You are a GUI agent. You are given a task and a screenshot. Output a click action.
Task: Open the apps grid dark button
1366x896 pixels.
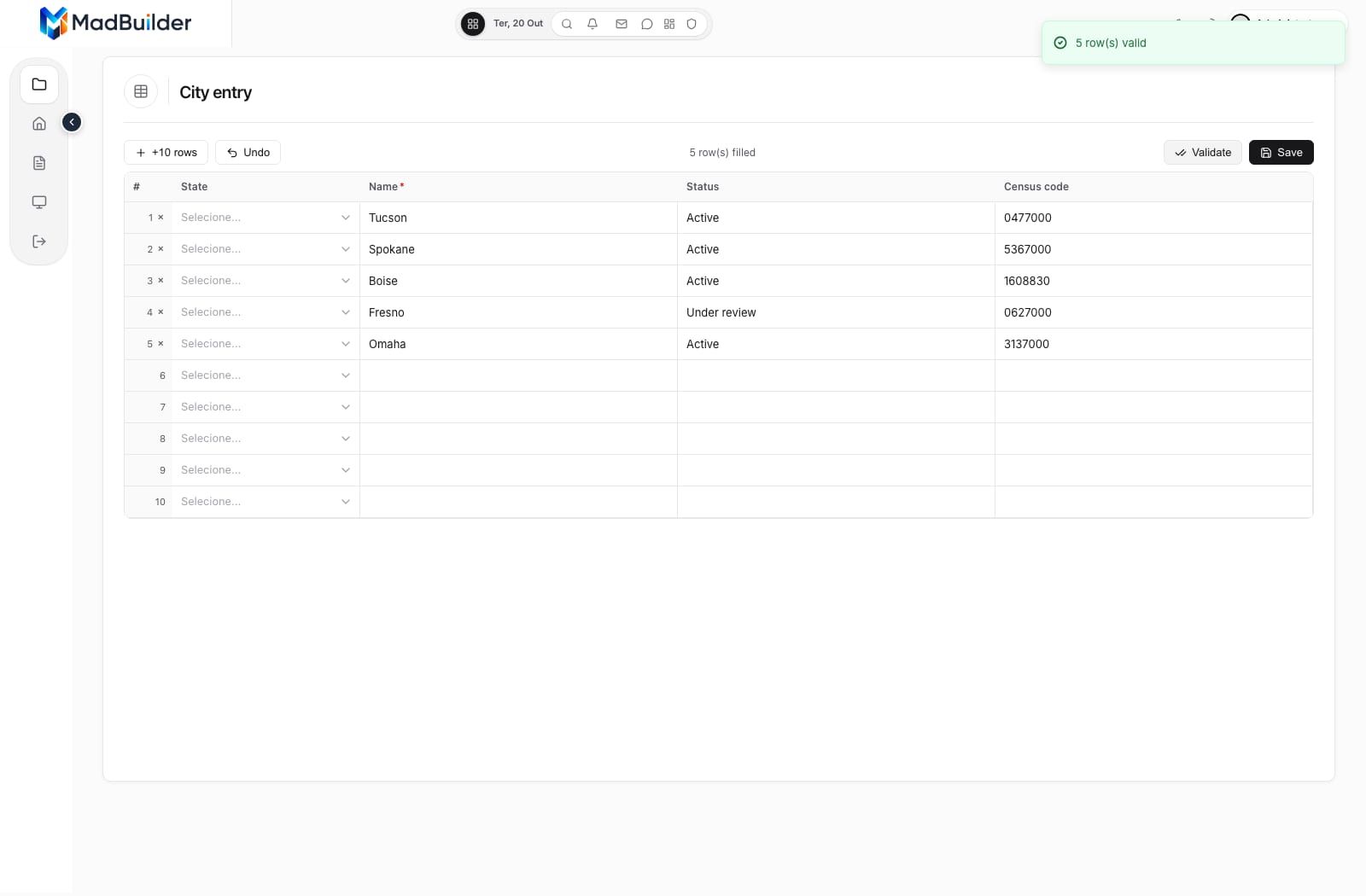[x=473, y=24]
